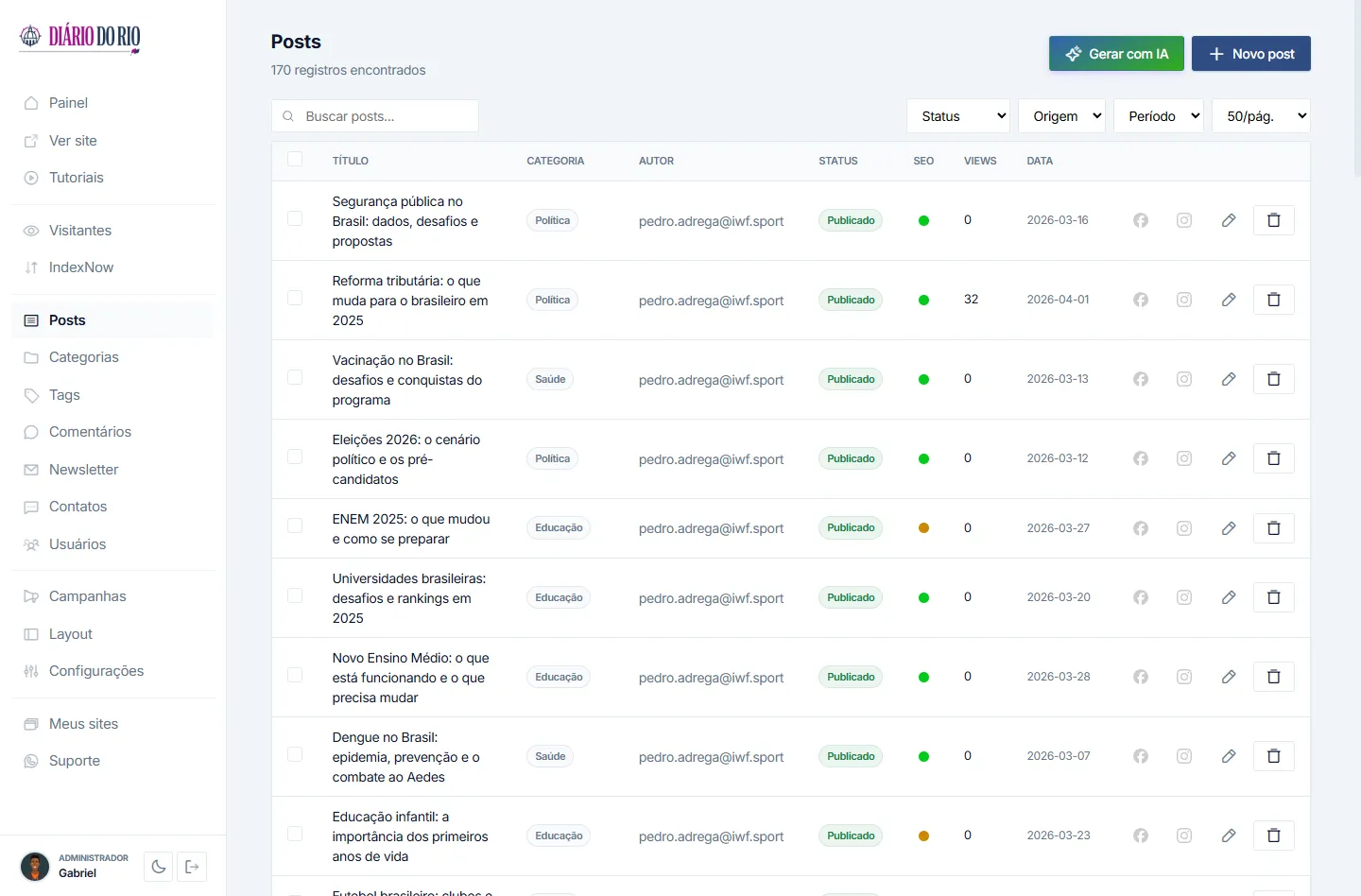Open the Tags sidebar item
Image resolution: width=1361 pixels, height=896 pixels.
[x=113, y=395]
